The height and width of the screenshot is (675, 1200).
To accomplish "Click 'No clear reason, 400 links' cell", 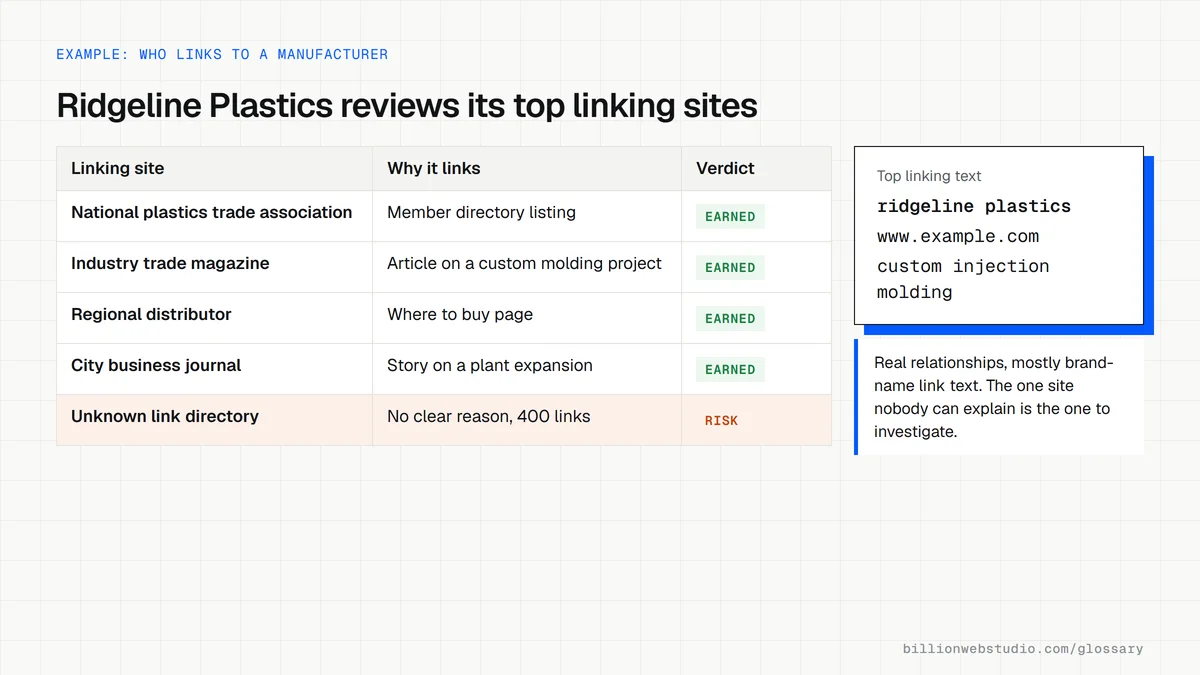I will 527,420.
